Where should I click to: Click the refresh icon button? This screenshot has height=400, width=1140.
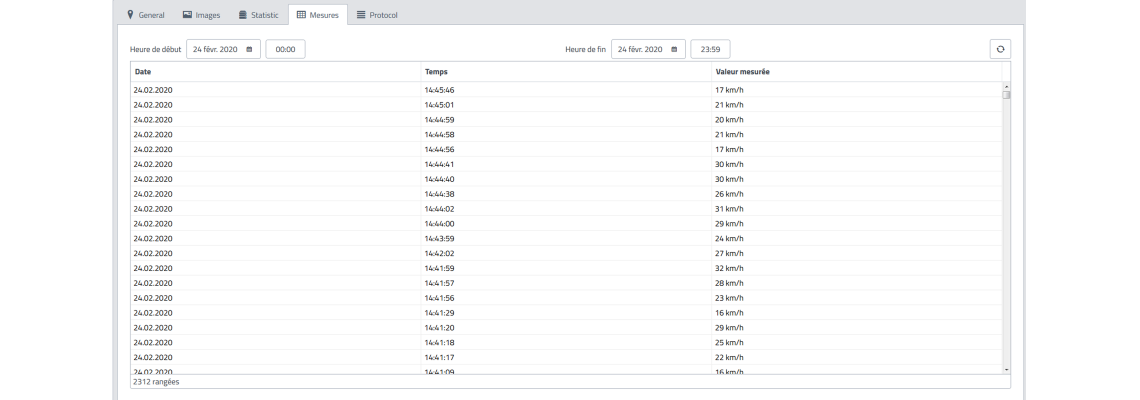tap(999, 49)
